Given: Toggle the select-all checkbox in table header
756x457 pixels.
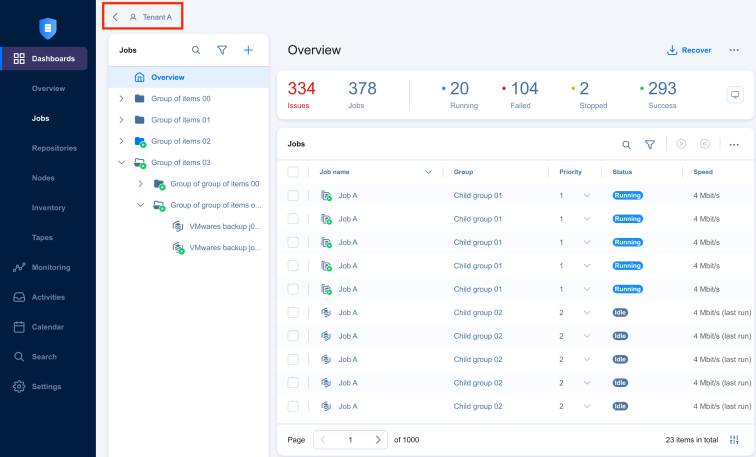Looking at the screenshot, I should click(x=293, y=172).
